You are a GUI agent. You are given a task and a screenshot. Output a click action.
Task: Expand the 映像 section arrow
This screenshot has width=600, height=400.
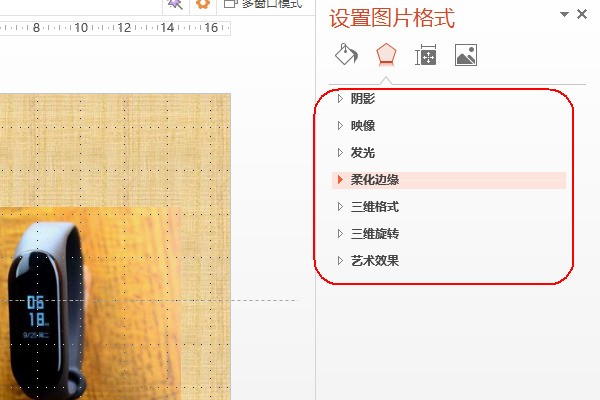340,126
